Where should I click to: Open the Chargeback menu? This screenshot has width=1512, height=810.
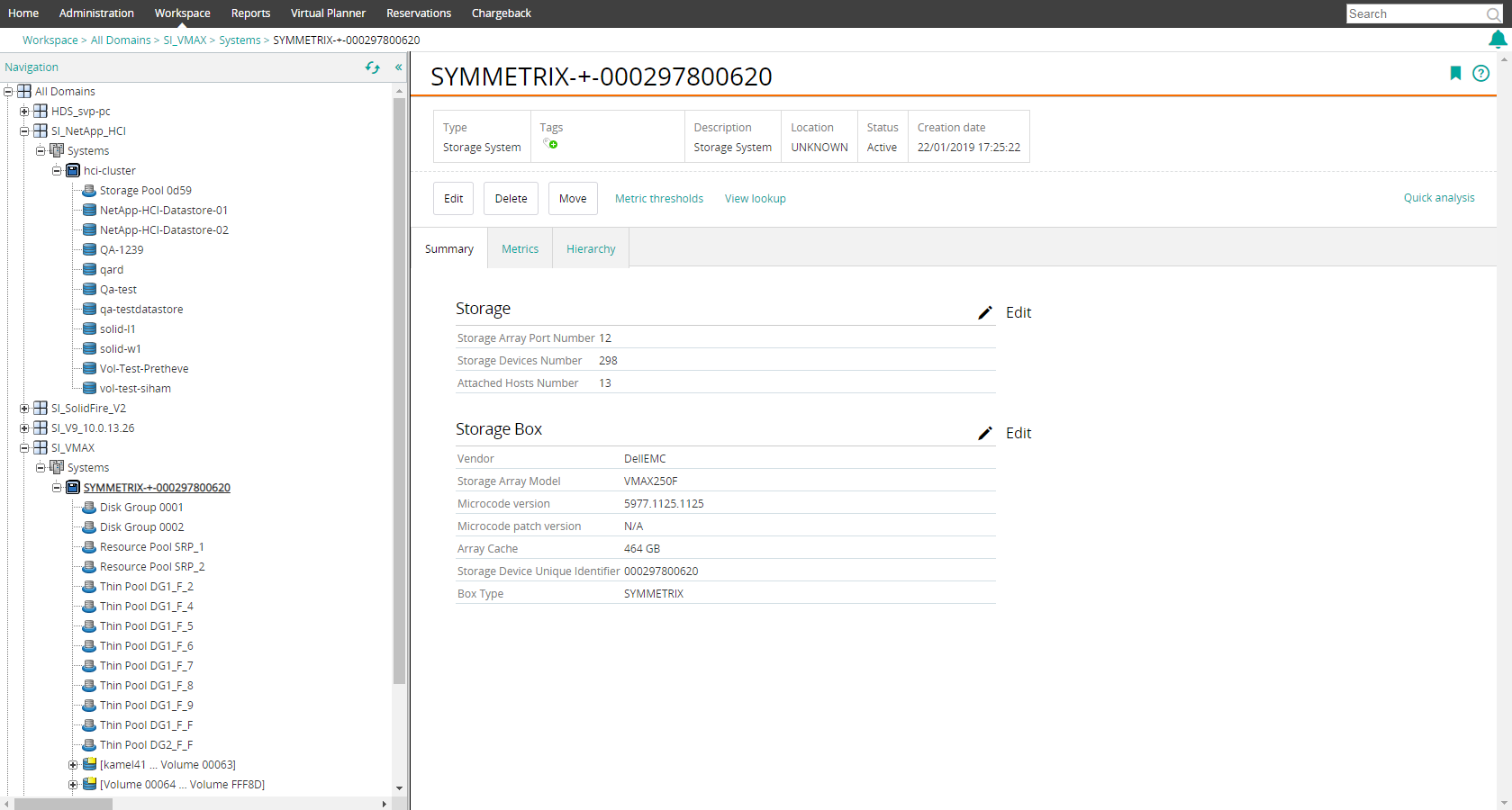pos(502,13)
